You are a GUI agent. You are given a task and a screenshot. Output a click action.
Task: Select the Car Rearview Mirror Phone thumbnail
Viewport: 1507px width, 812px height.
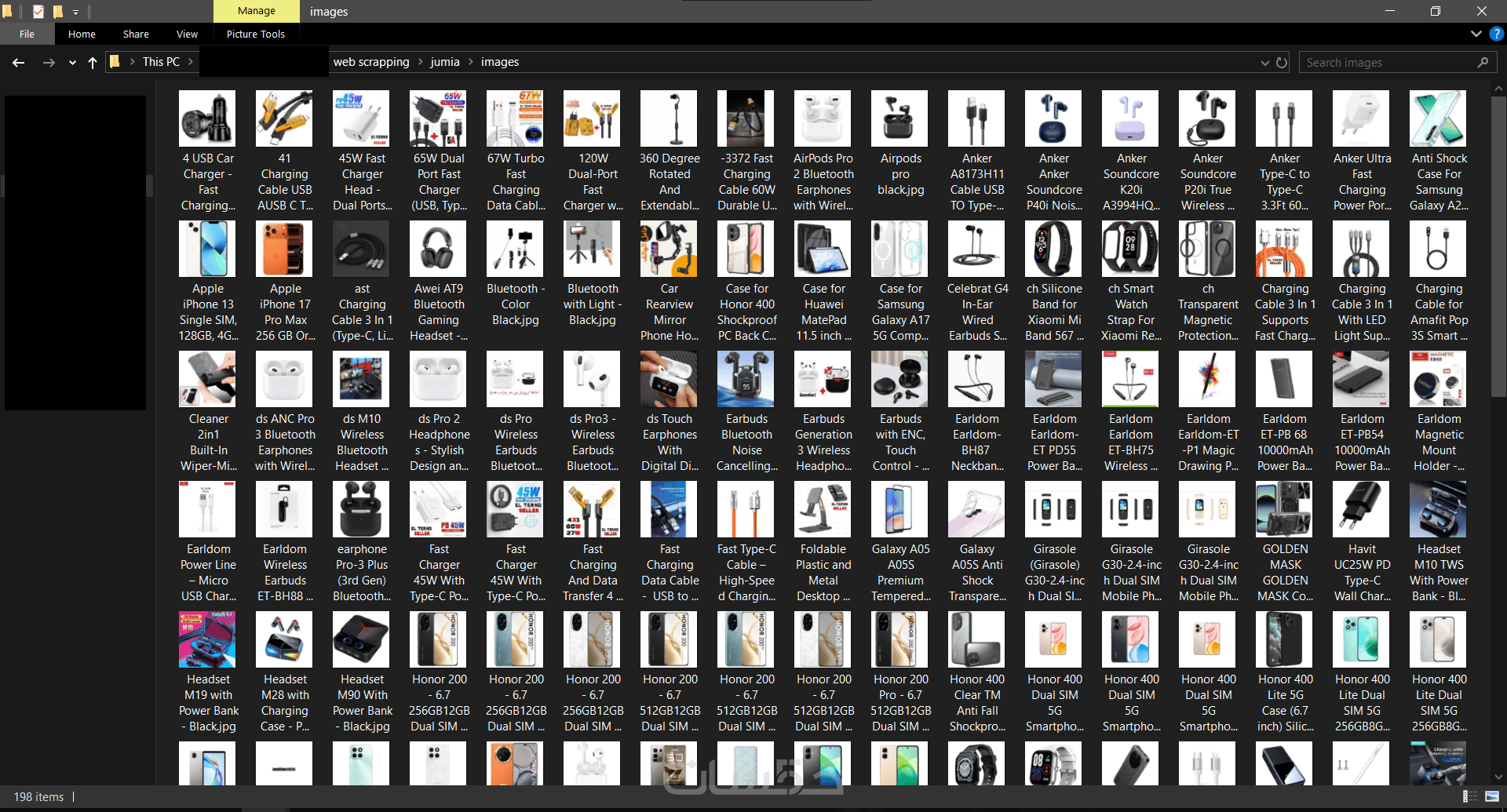pyautogui.click(x=669, y=249)
